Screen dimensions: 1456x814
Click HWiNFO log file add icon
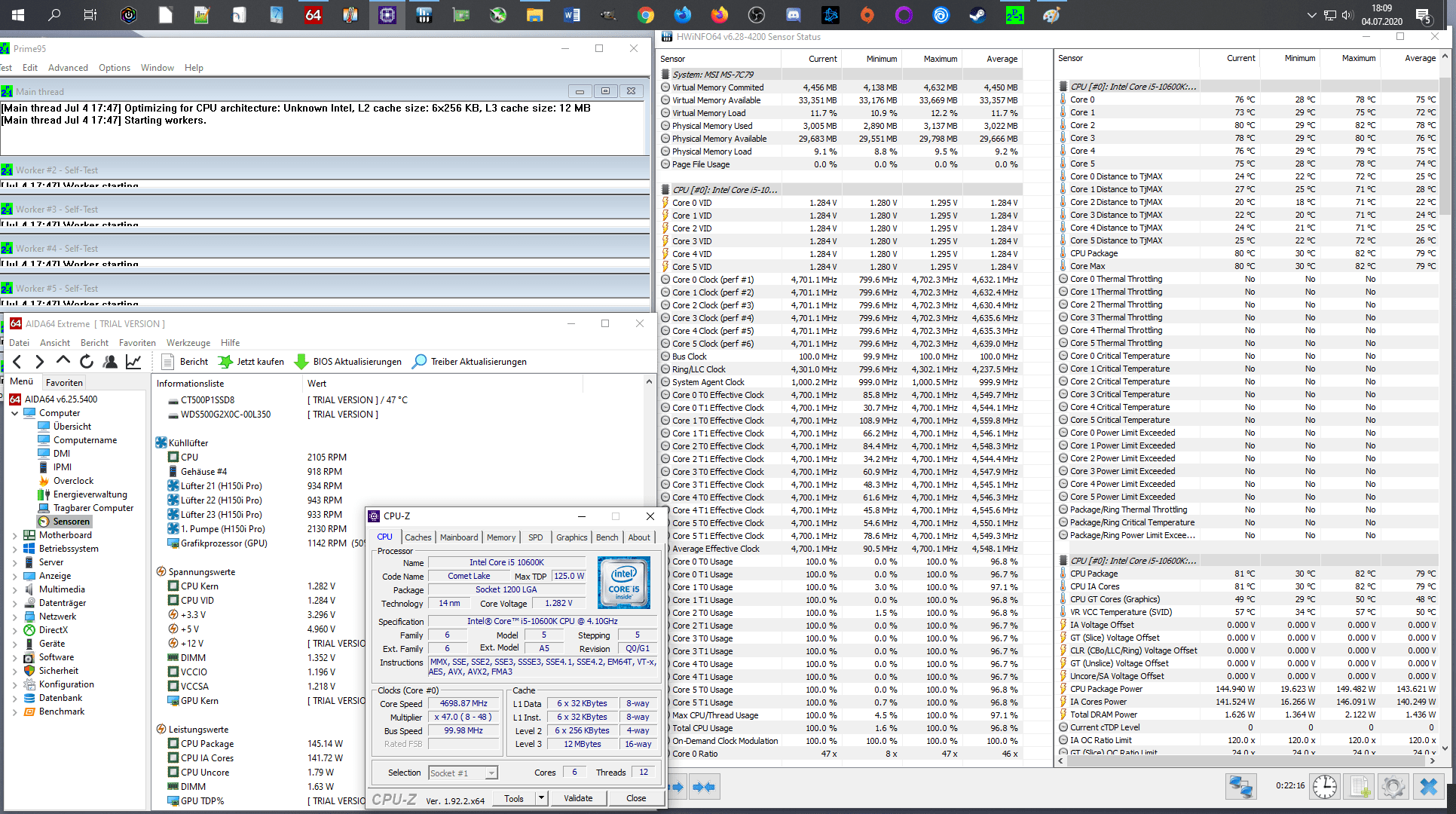click(1360, 787)
